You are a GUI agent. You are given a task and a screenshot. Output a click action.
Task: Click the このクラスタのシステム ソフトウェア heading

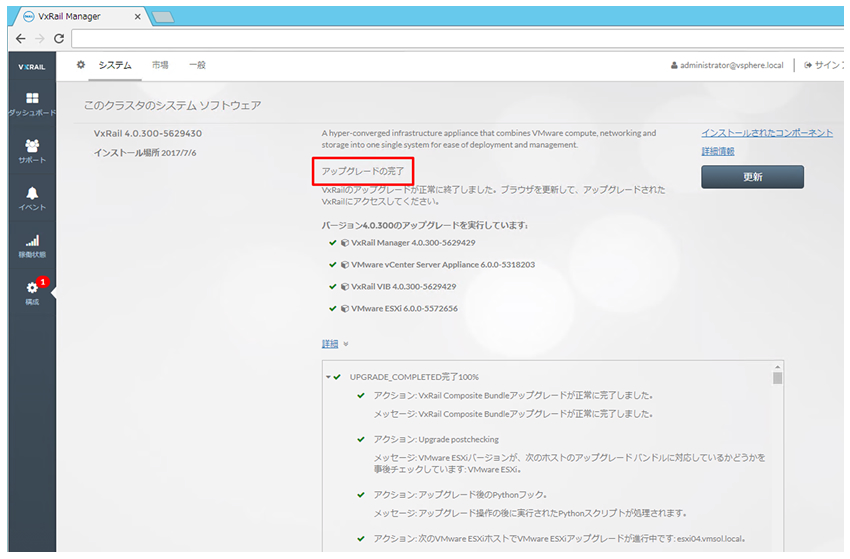coord(172,106)
